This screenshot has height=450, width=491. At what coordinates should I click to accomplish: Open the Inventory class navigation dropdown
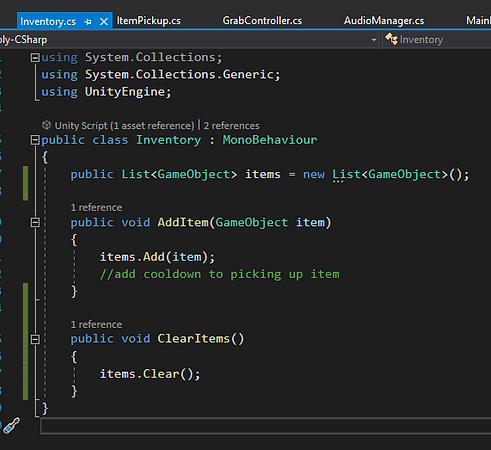437,40
